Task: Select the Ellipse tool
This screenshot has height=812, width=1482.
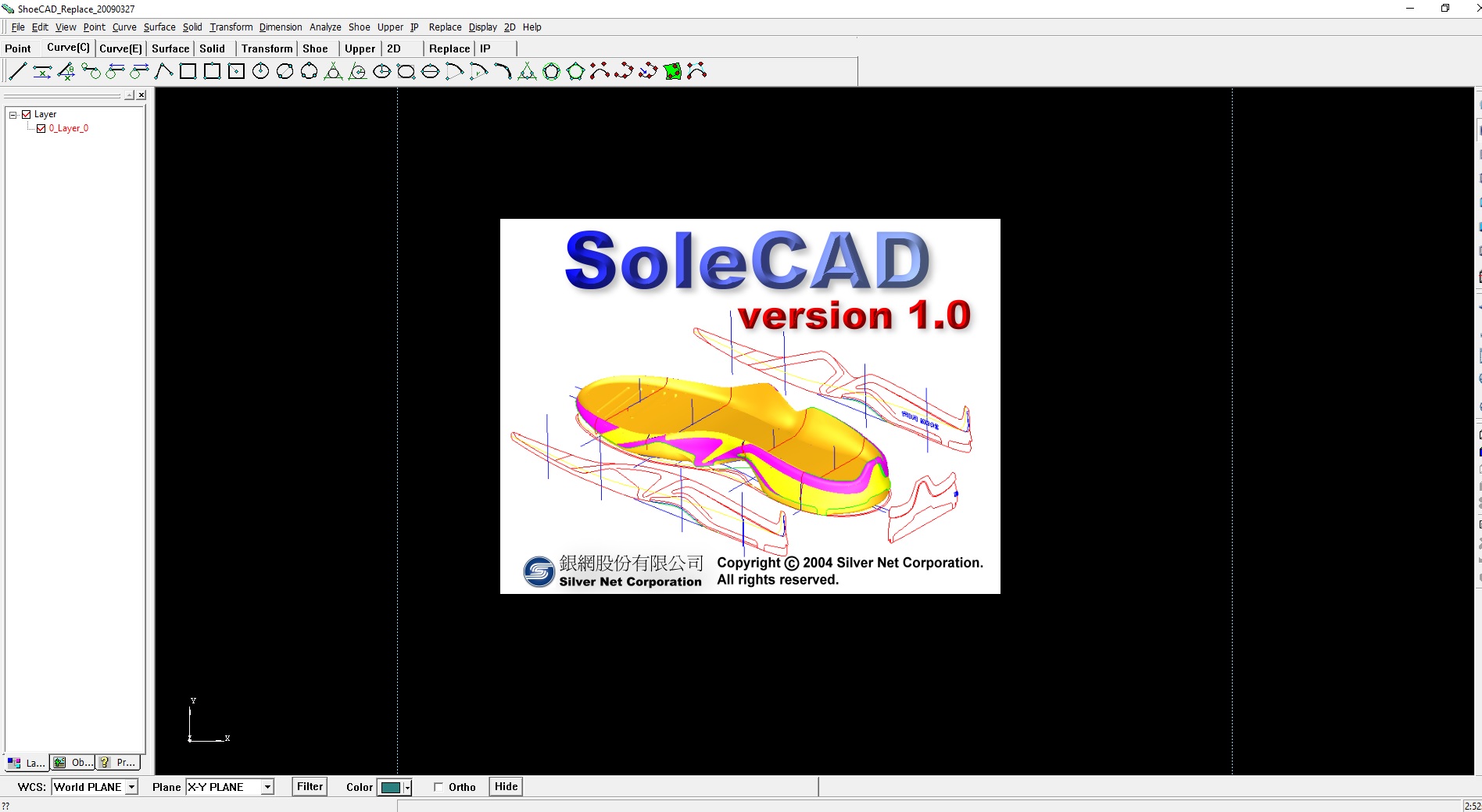Action: [382, 72]
